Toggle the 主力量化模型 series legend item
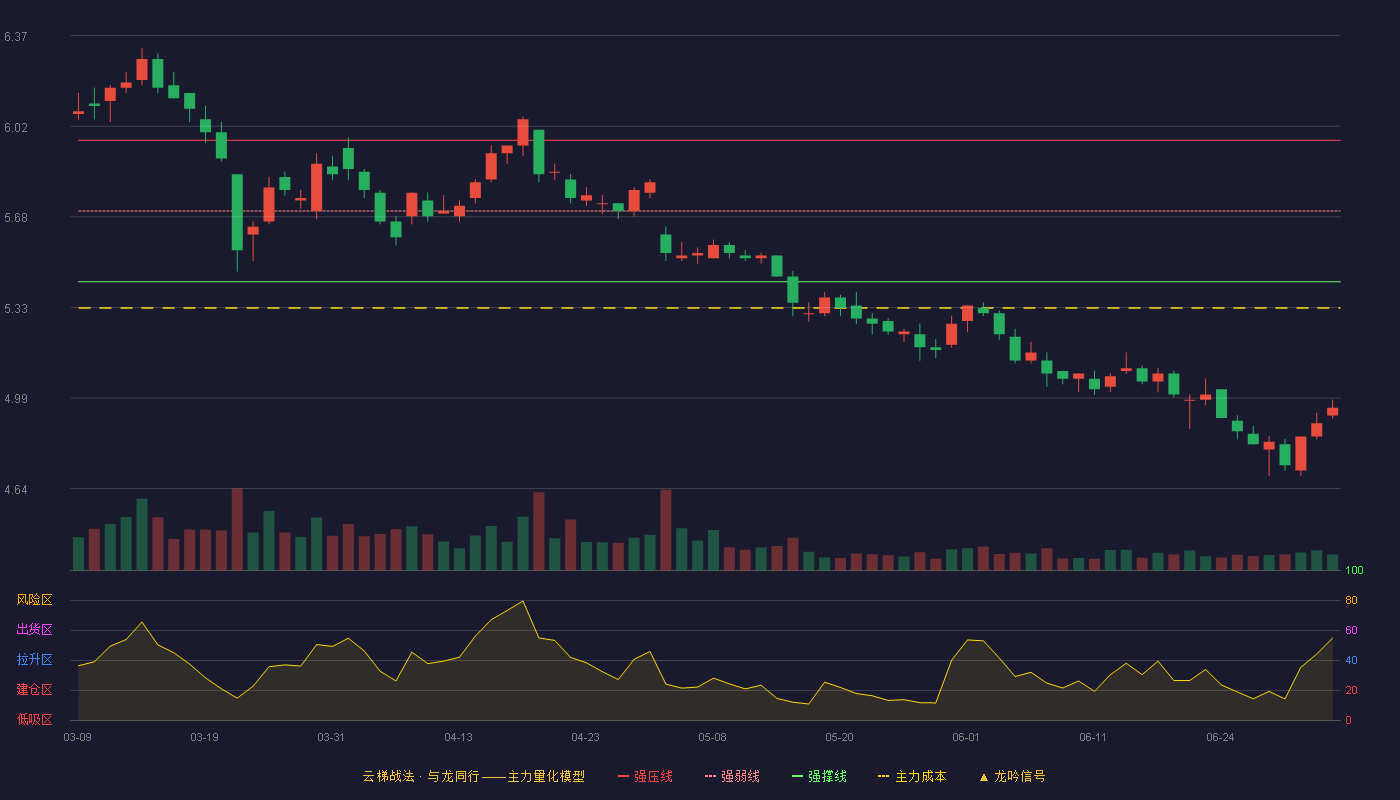1400x800 pixels. click(x=474, y=776)
